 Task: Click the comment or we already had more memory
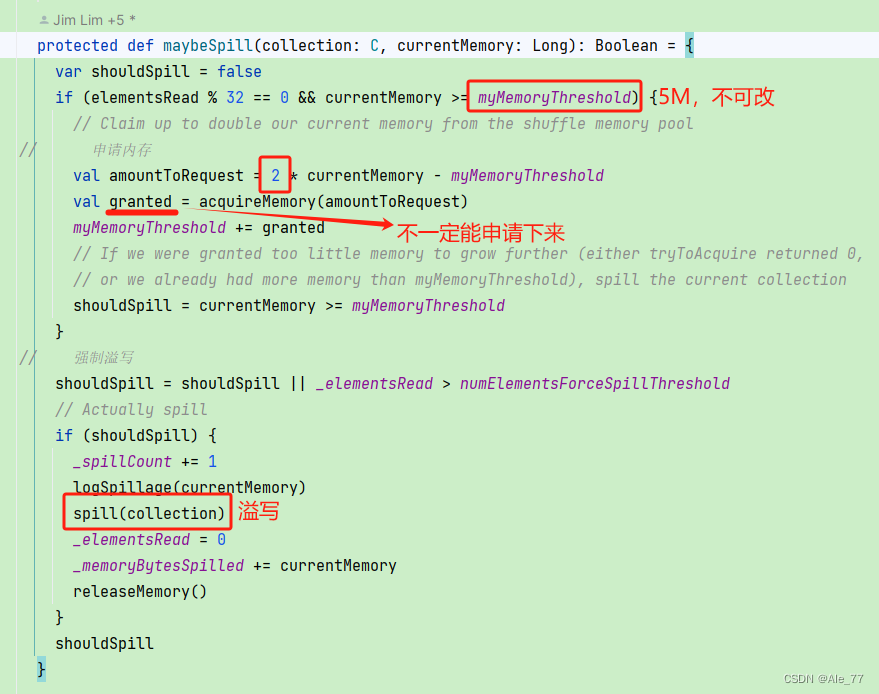(460, 279)
